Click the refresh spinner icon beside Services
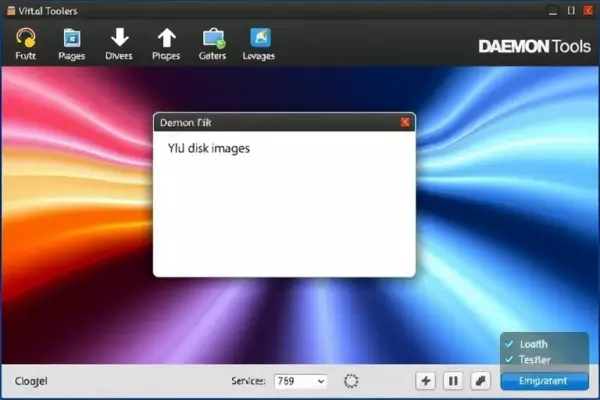Viewport: 600px width, 400px height. tap(351, 381)
